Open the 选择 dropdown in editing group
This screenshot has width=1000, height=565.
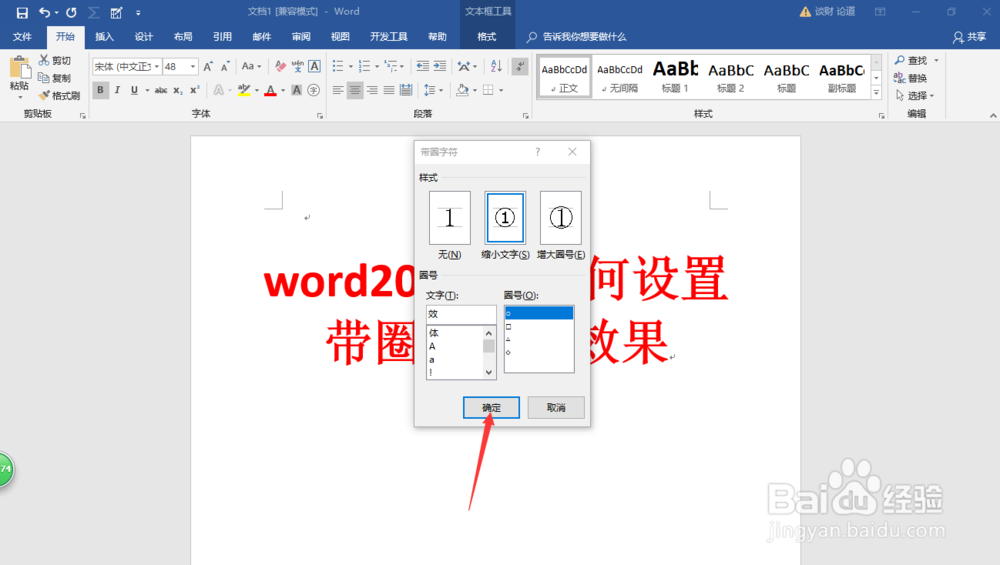(x=915, y=96)
